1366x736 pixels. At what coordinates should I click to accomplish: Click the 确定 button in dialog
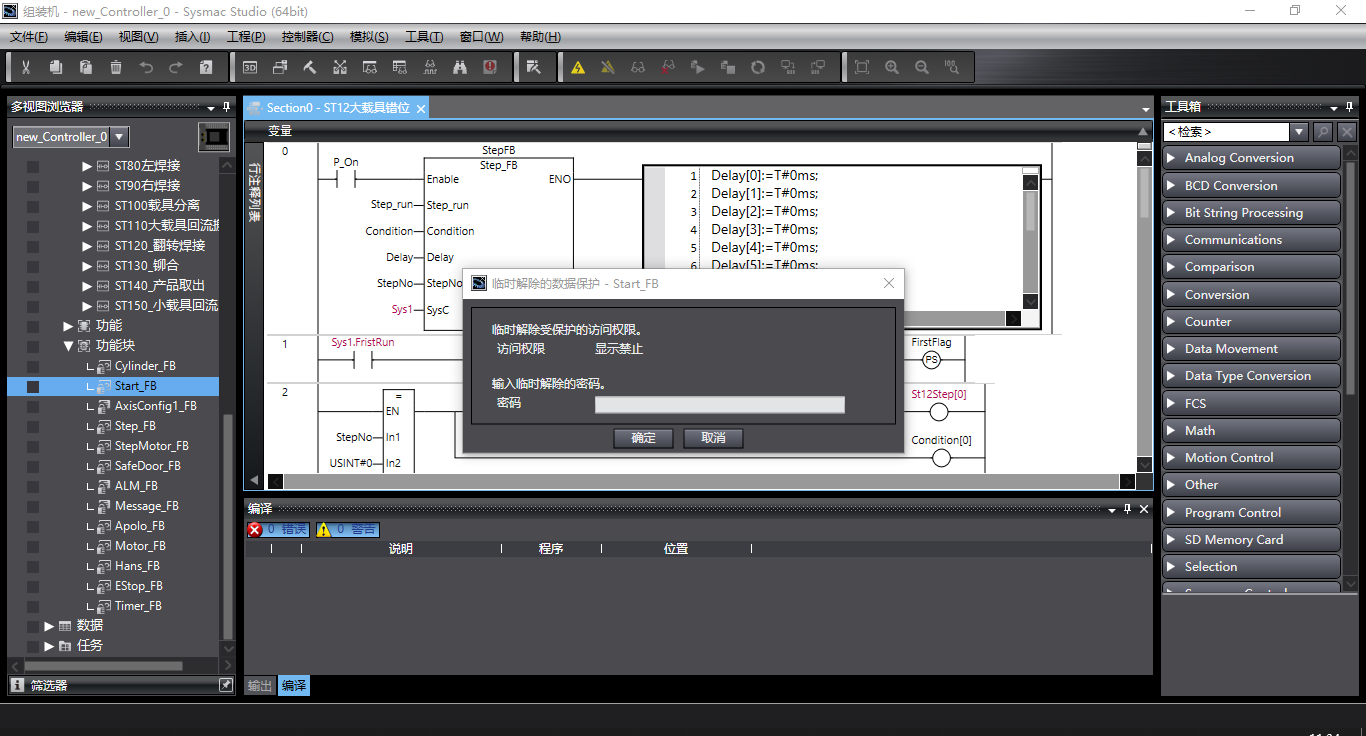pos(644,438)
